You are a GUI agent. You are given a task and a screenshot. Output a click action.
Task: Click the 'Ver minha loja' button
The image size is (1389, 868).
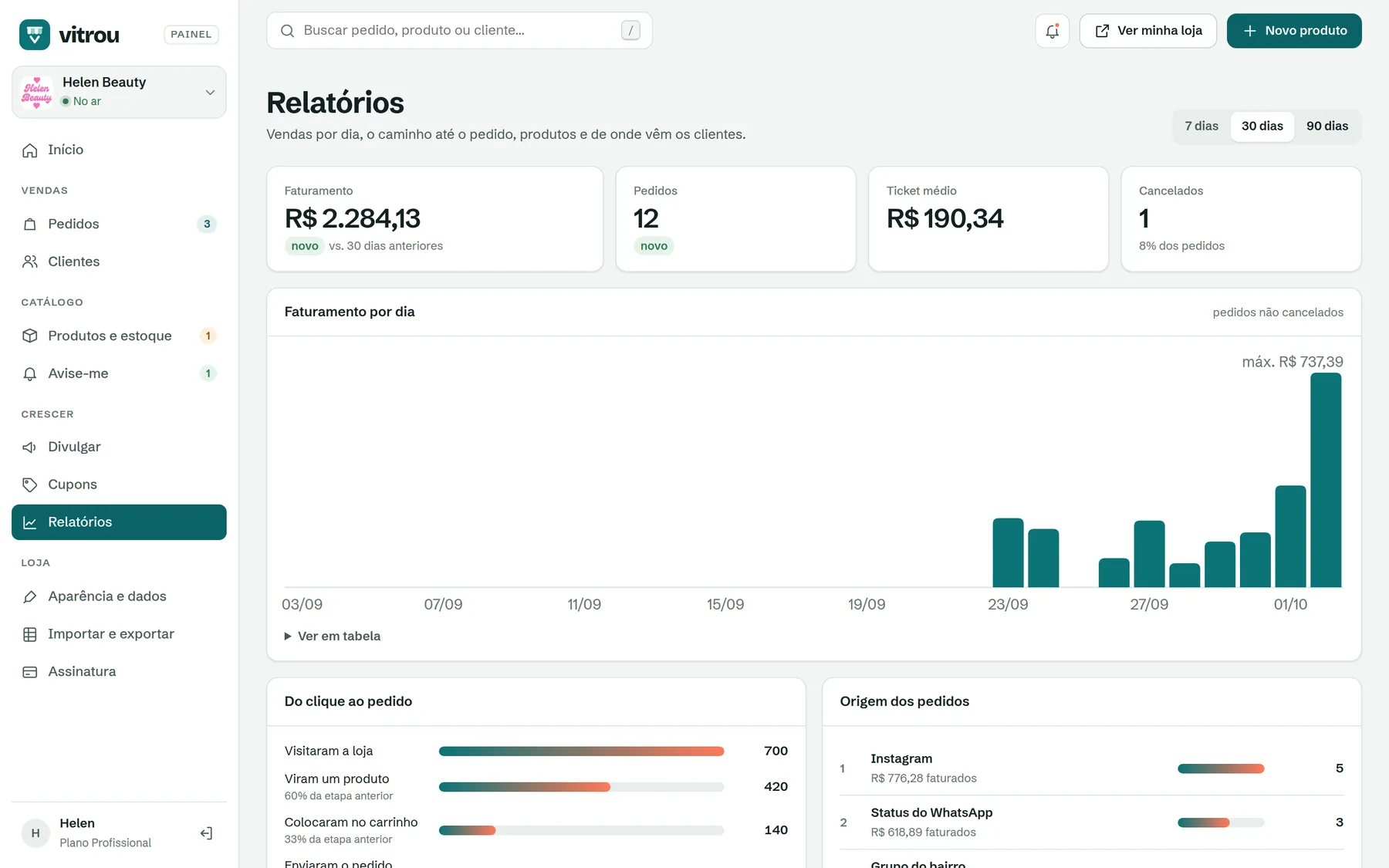(1148, 31)
